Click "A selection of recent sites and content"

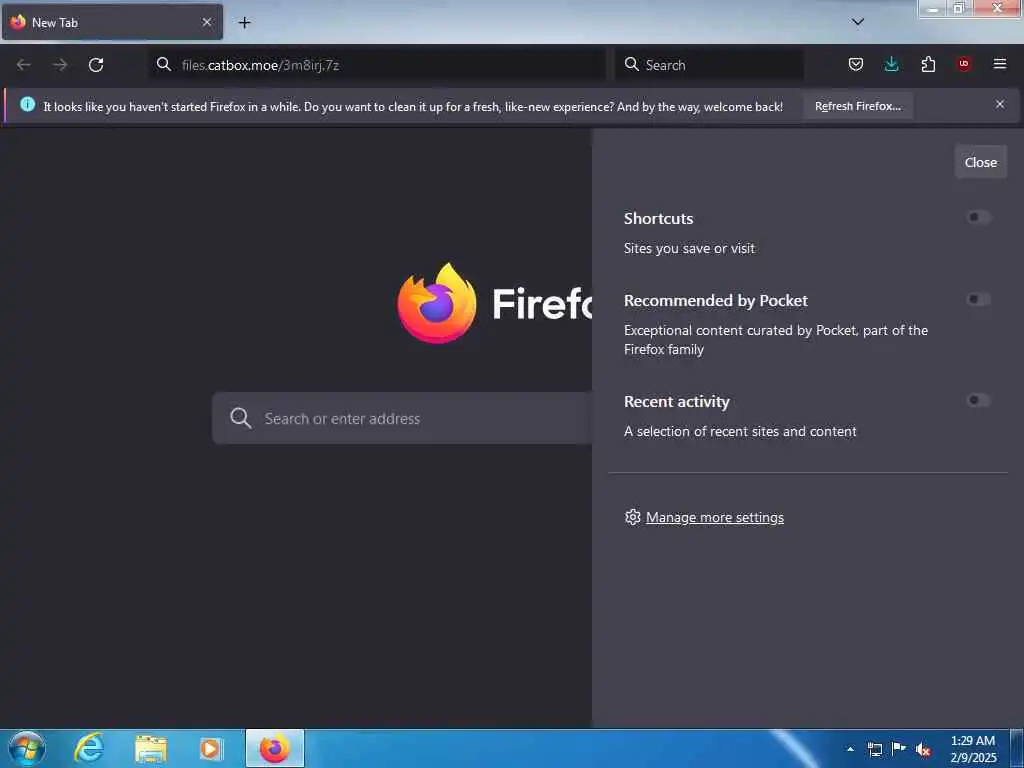740,431
